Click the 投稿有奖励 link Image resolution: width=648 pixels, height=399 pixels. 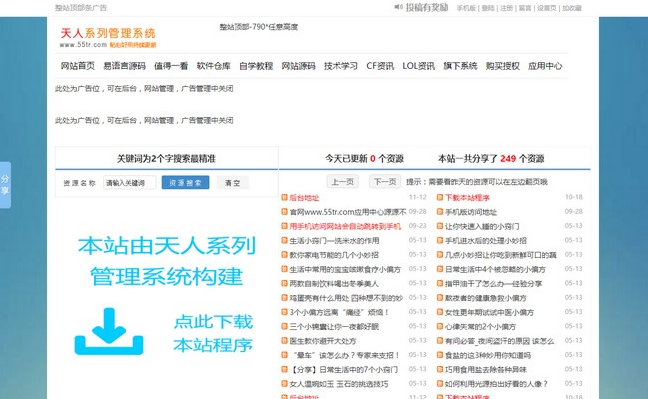click(427, 7)
